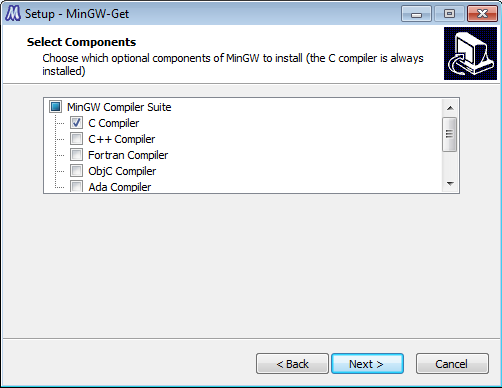
Task: Enable the Fortran Compiler checkbox
Action: (76, 155)
